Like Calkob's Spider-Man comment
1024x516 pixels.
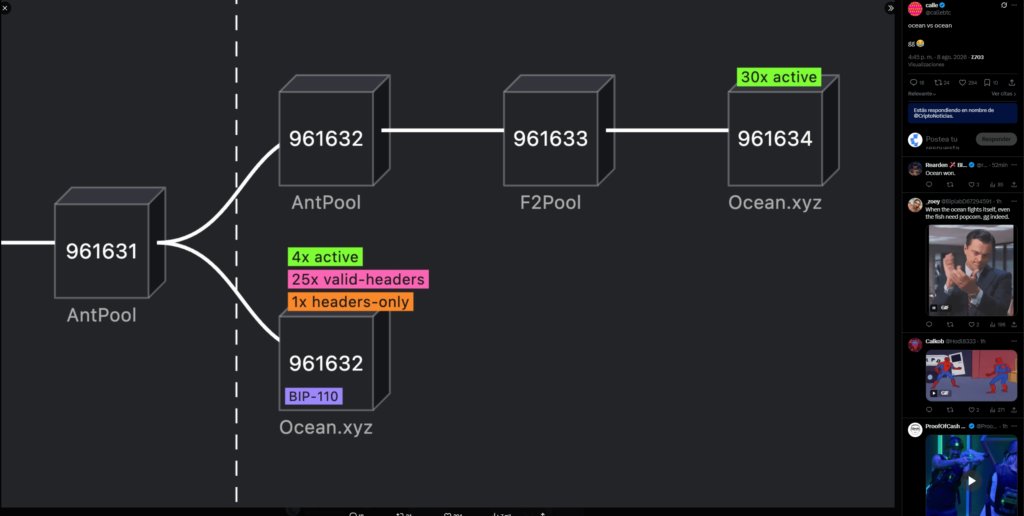974,410
